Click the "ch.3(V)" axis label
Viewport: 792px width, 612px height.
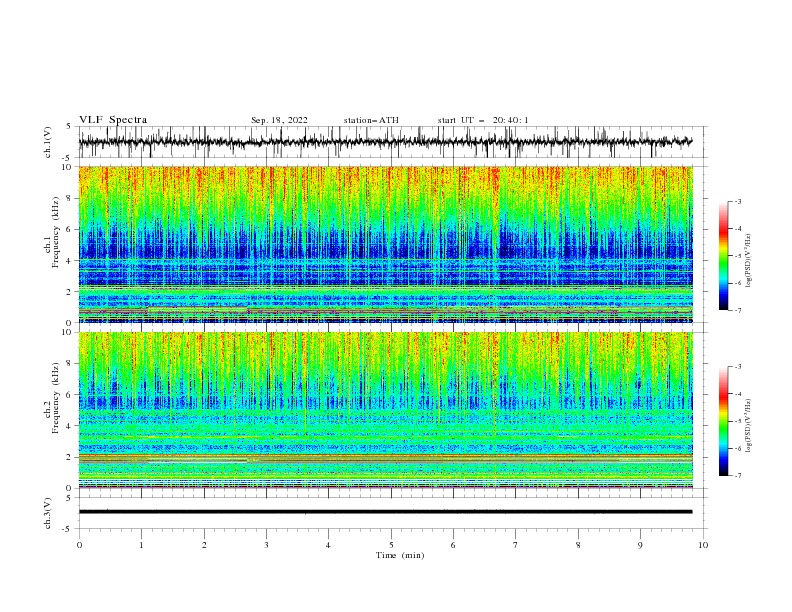point(48,513)
